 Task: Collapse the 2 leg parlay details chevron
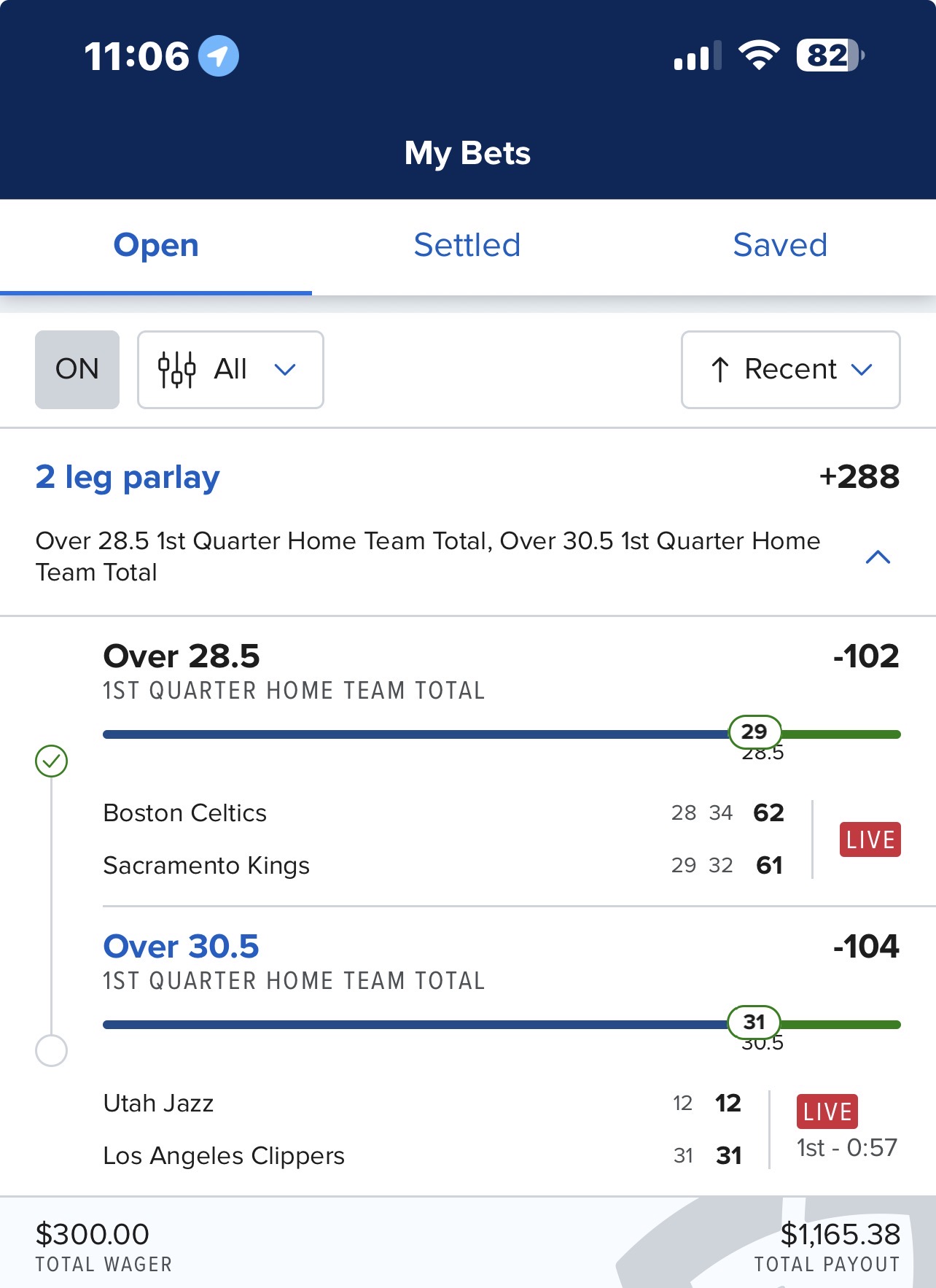click(878, 557)
